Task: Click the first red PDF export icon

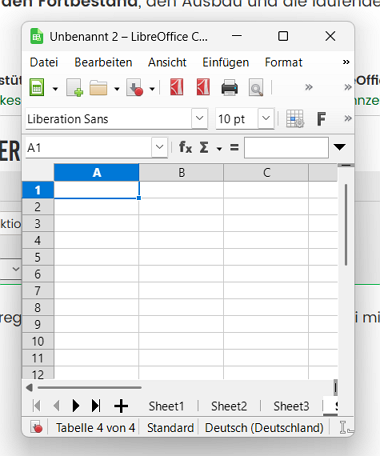Action: click(177, 87)
